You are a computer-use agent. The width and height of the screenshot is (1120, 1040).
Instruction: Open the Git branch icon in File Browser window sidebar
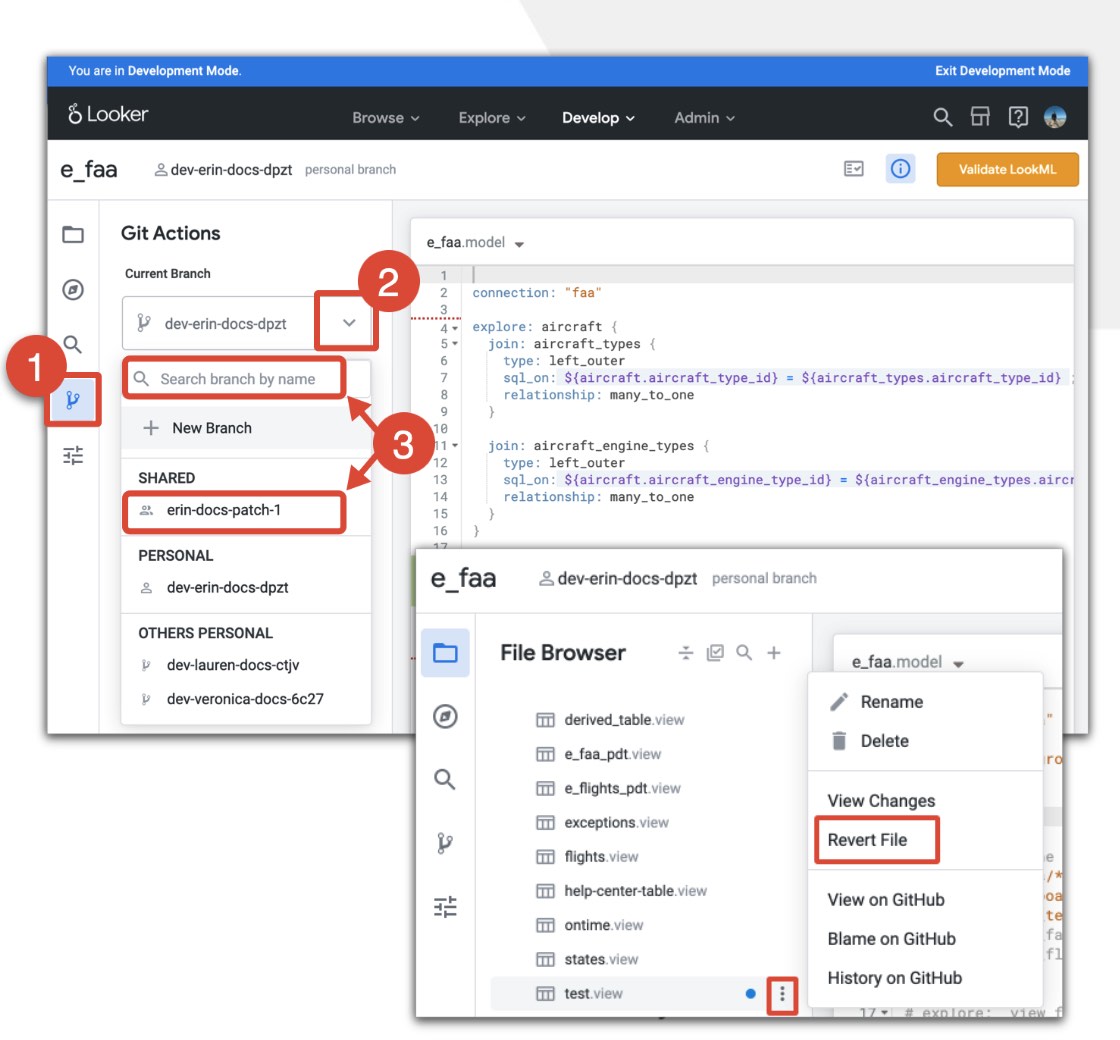tap(445, 844)
